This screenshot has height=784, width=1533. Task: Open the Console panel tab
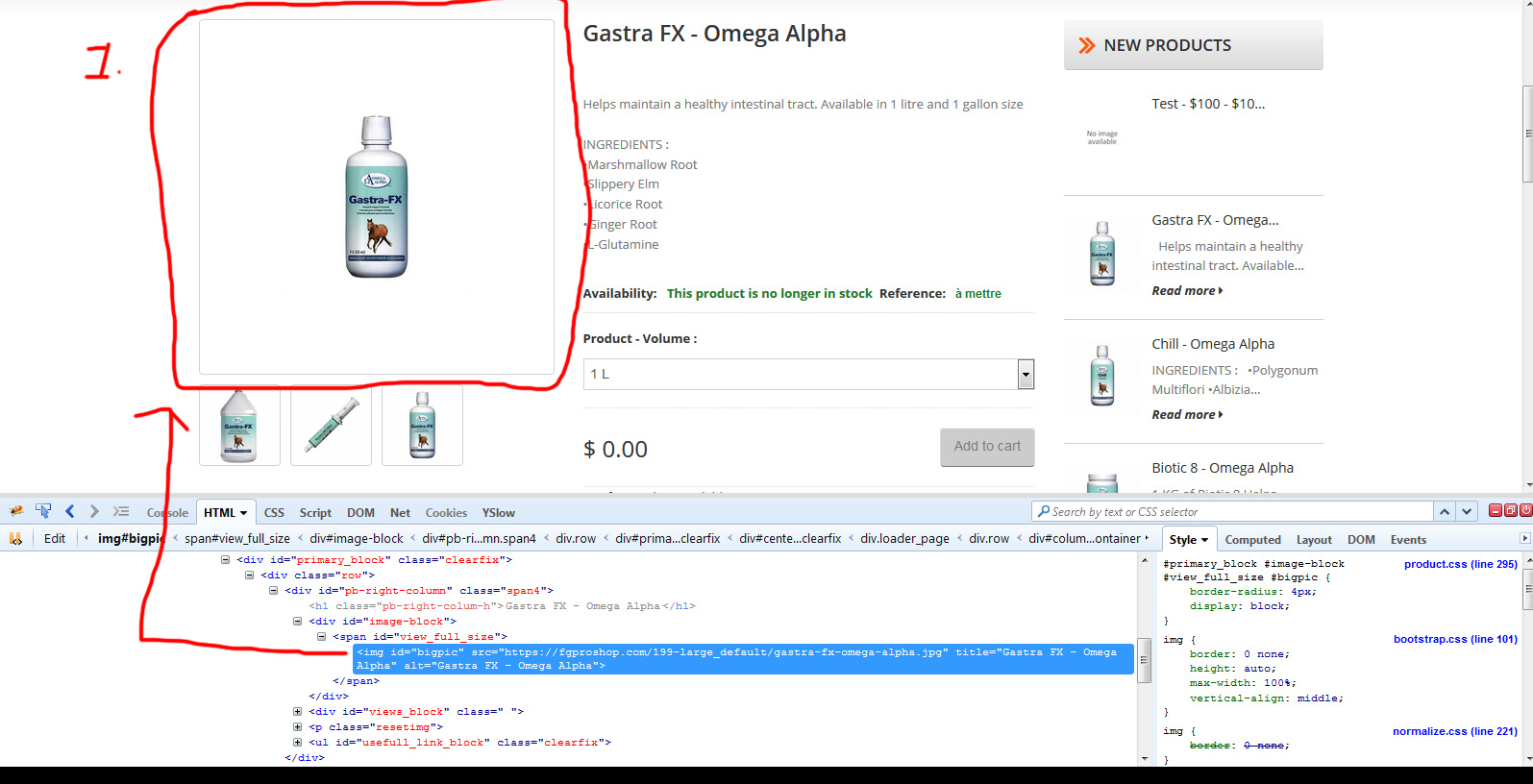click(x=167, y=513)
